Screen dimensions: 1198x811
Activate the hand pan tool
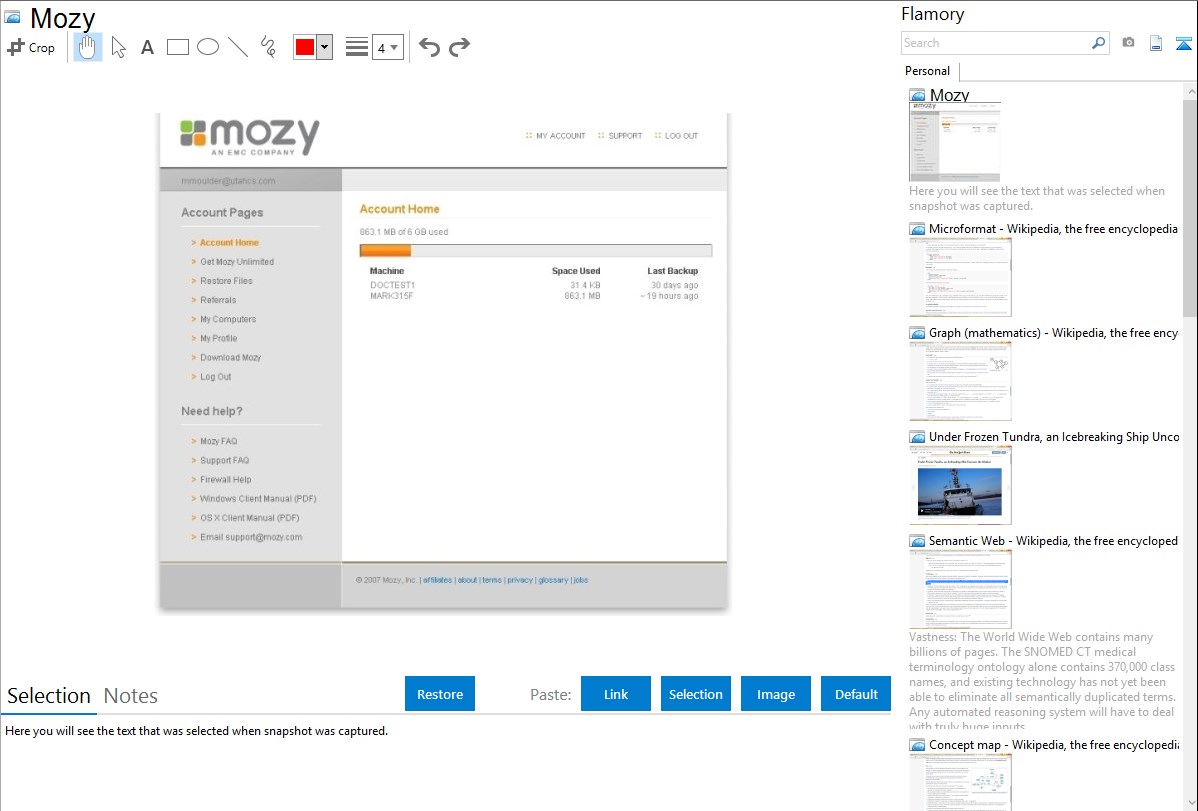88,47
